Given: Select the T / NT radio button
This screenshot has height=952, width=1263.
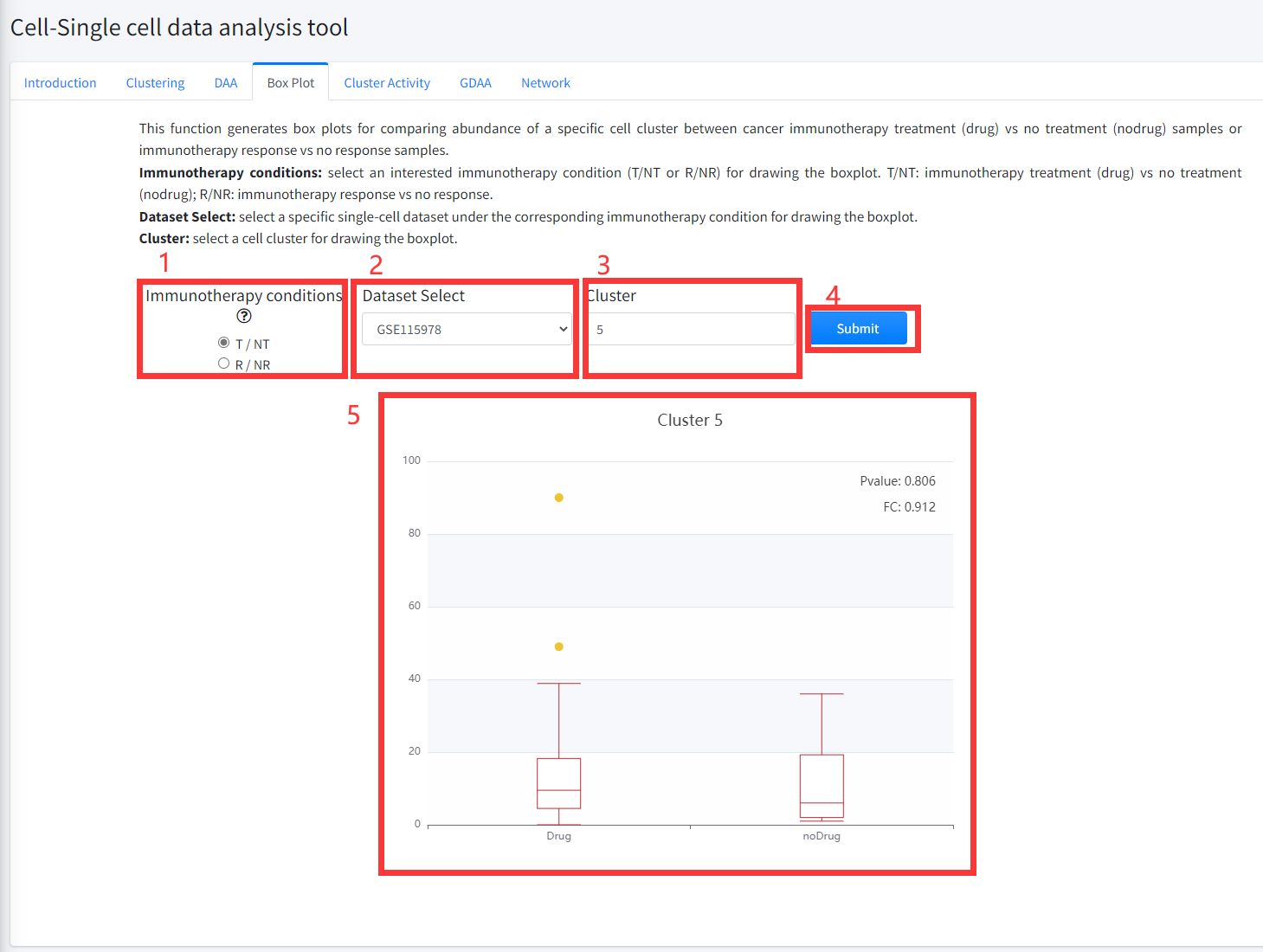Looking at the screenshot, I should [224, 343].
